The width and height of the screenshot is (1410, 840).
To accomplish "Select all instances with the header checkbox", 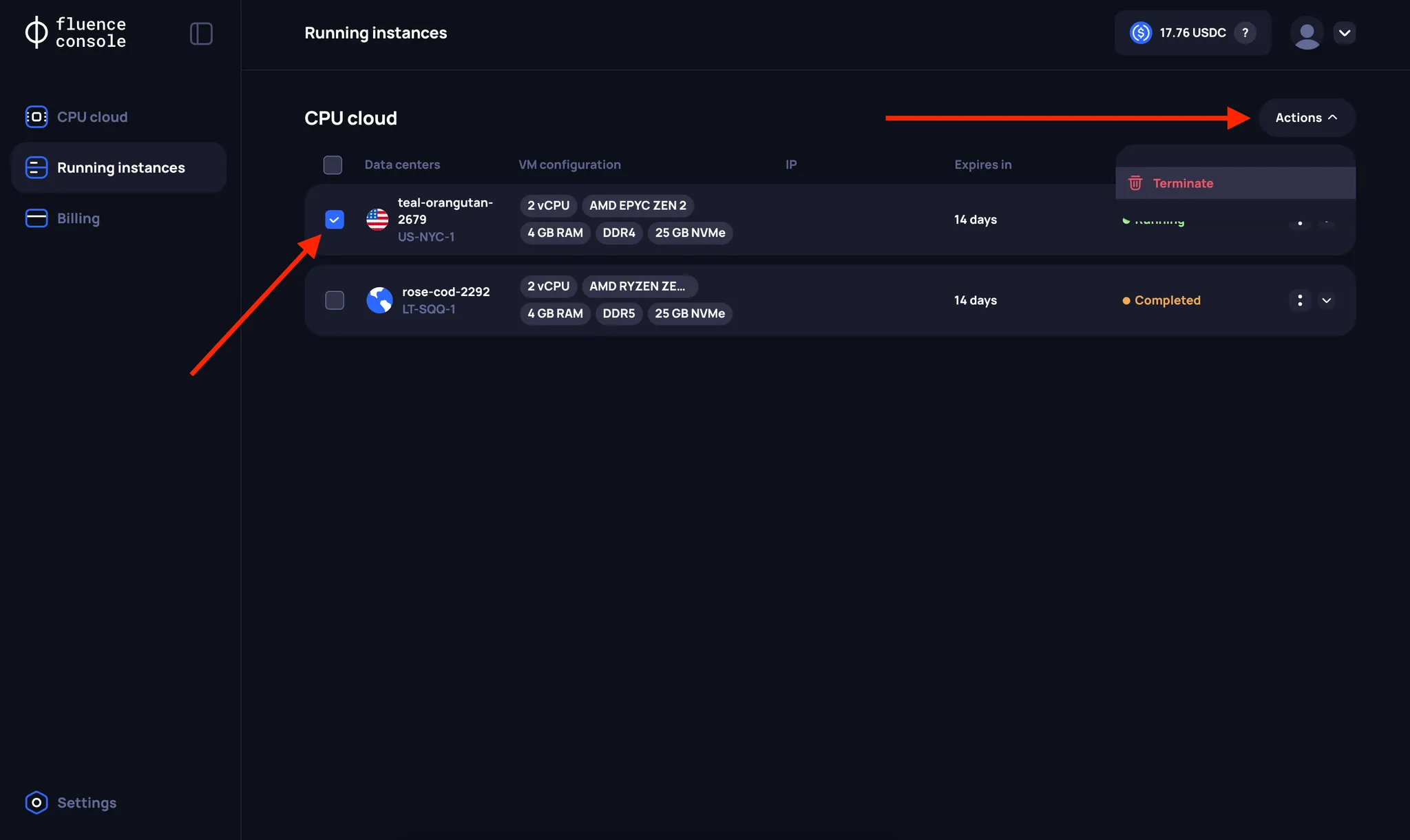I will pyautogui.click(x=333, y=165).
